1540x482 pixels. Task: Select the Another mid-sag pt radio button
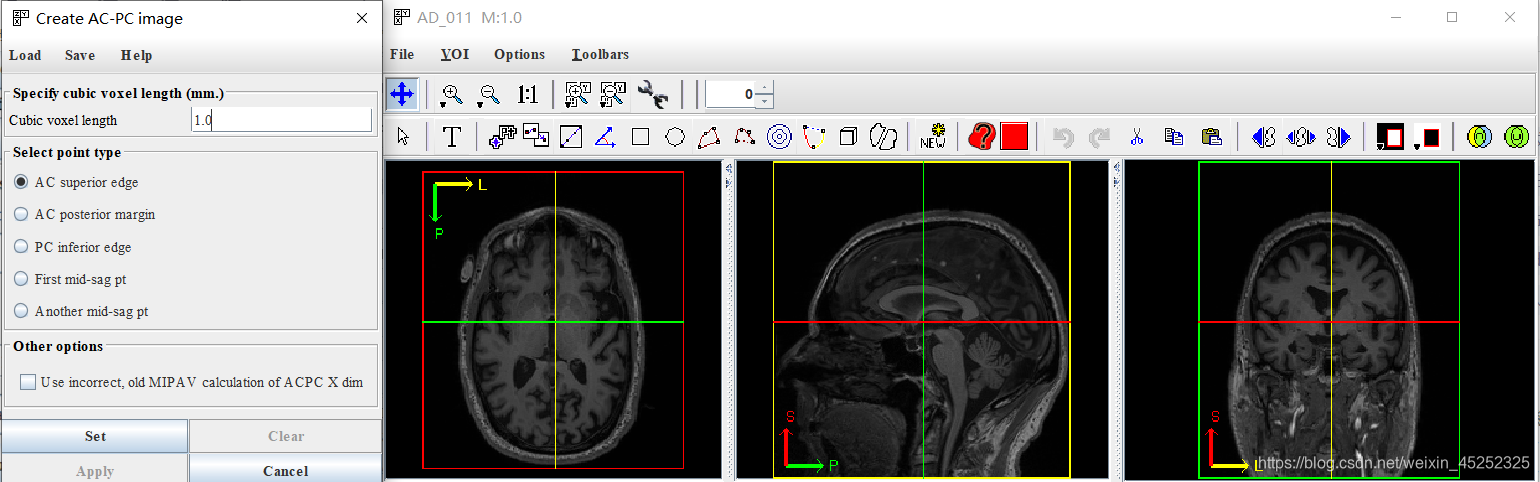(x=21, y=311)
